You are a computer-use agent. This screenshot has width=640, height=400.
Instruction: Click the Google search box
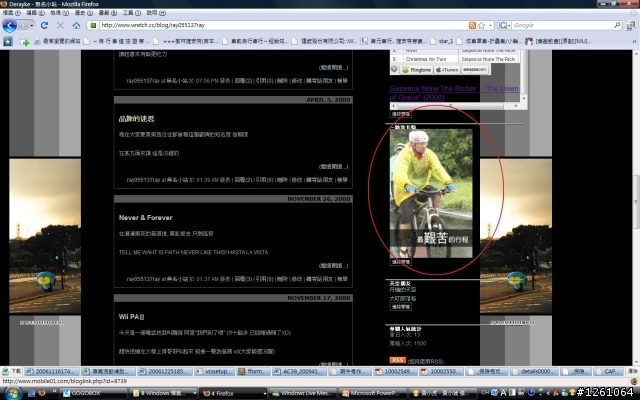point(562,25)
